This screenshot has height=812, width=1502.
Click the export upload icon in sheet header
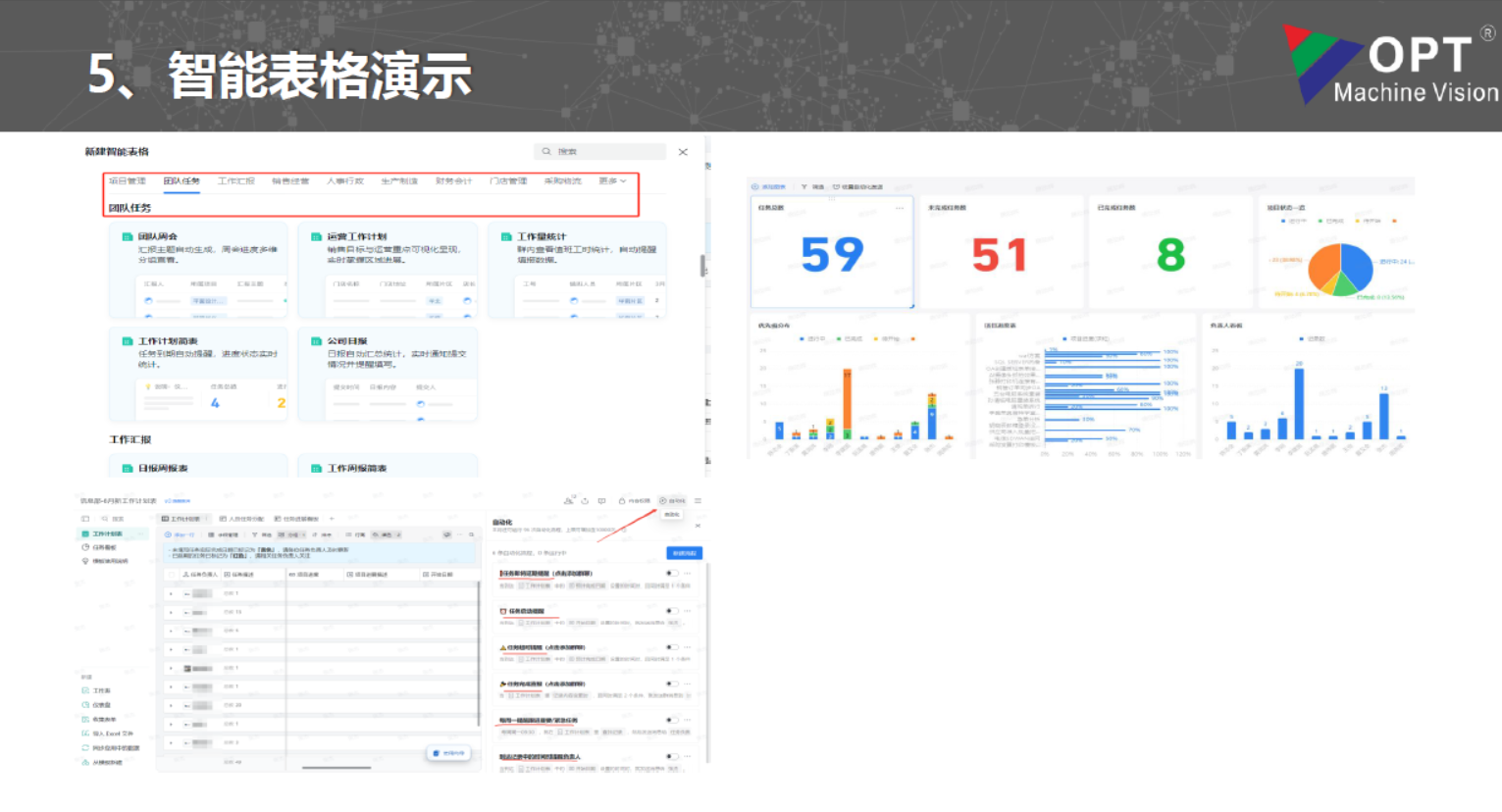[585, 501]
